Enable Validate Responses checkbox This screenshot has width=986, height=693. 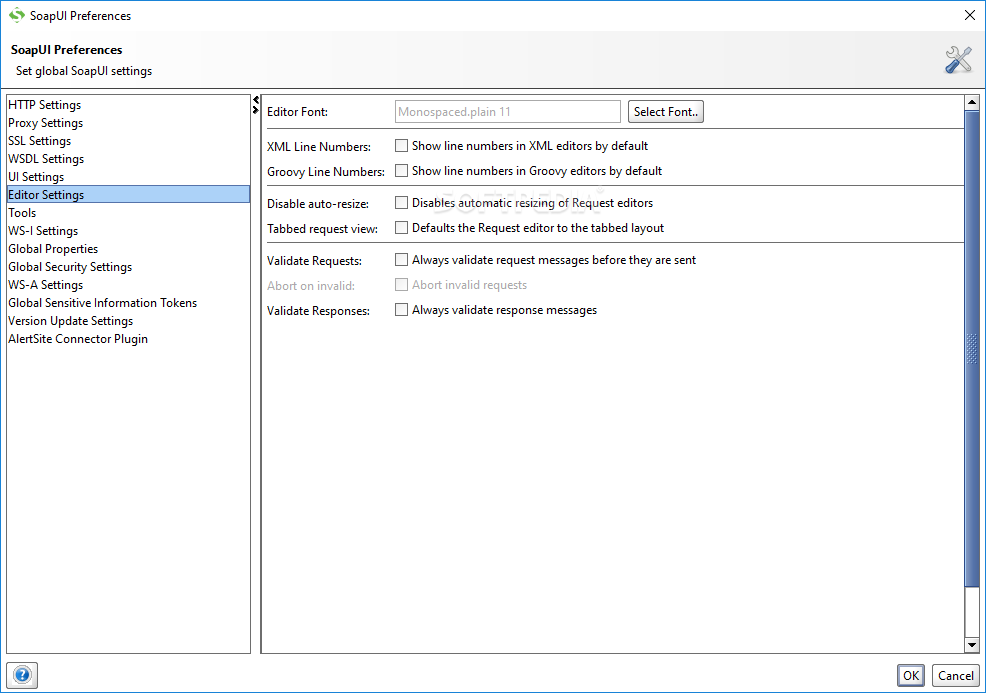pyautogui.click(x=401, y=309)
